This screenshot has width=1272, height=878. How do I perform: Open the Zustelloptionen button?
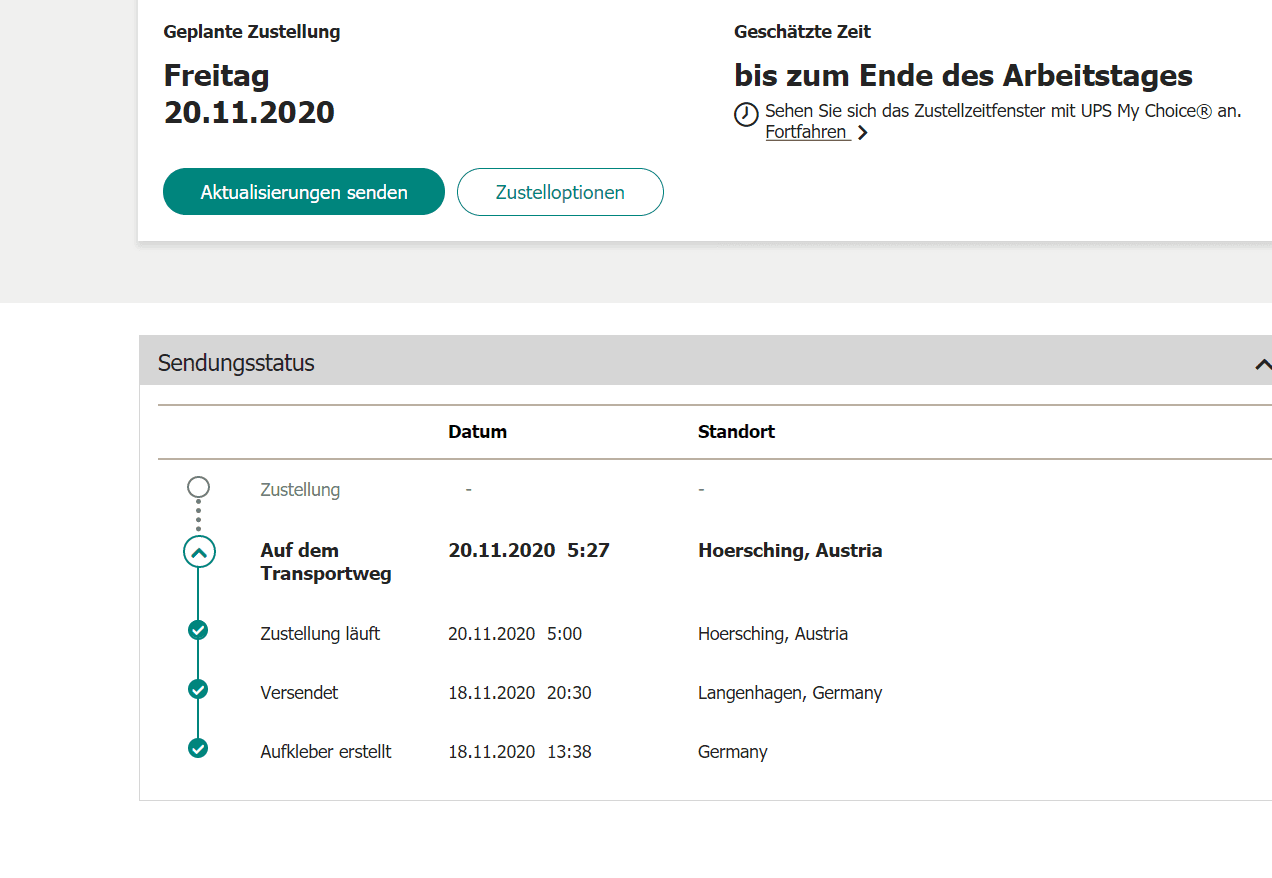pyautogui.click(x=560, y=192)
